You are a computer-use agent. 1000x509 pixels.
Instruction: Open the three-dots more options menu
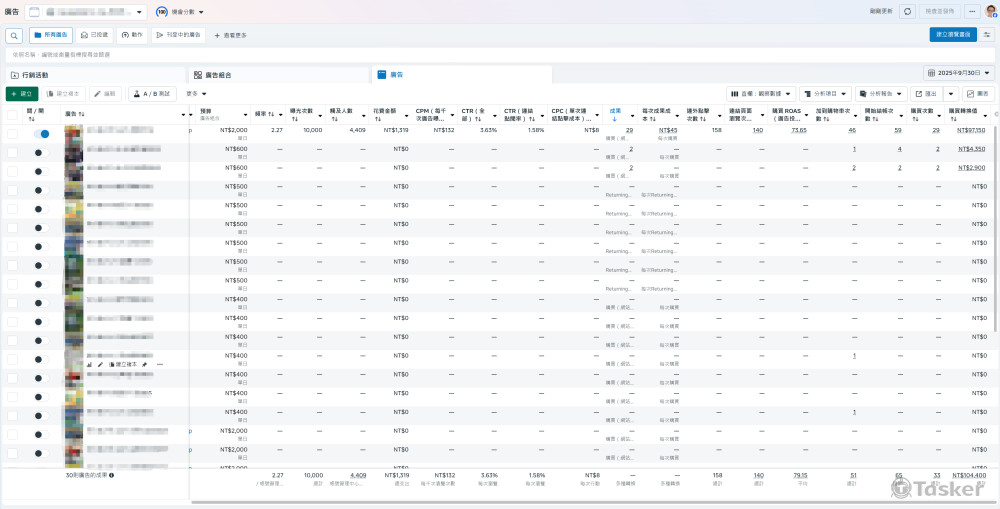pyautogui.click(x=971, y=11)
